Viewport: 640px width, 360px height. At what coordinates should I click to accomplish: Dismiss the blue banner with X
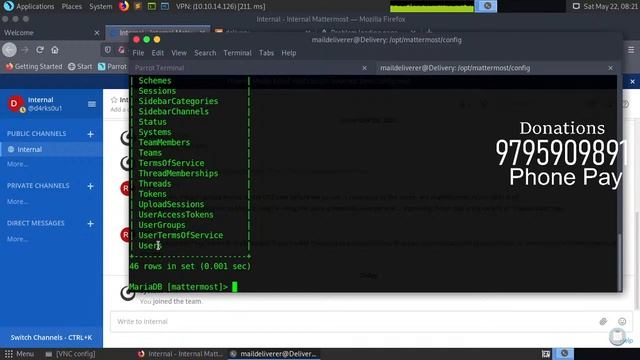632,82
